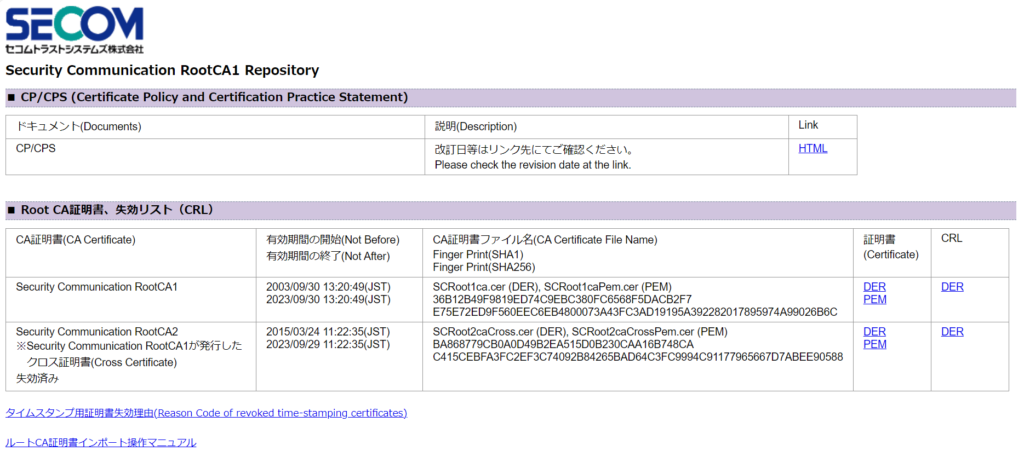Click the Security Communication RootCA1 Repository heading
The height and width of the screenshot is (457, 1024).
tap(162, 70)
